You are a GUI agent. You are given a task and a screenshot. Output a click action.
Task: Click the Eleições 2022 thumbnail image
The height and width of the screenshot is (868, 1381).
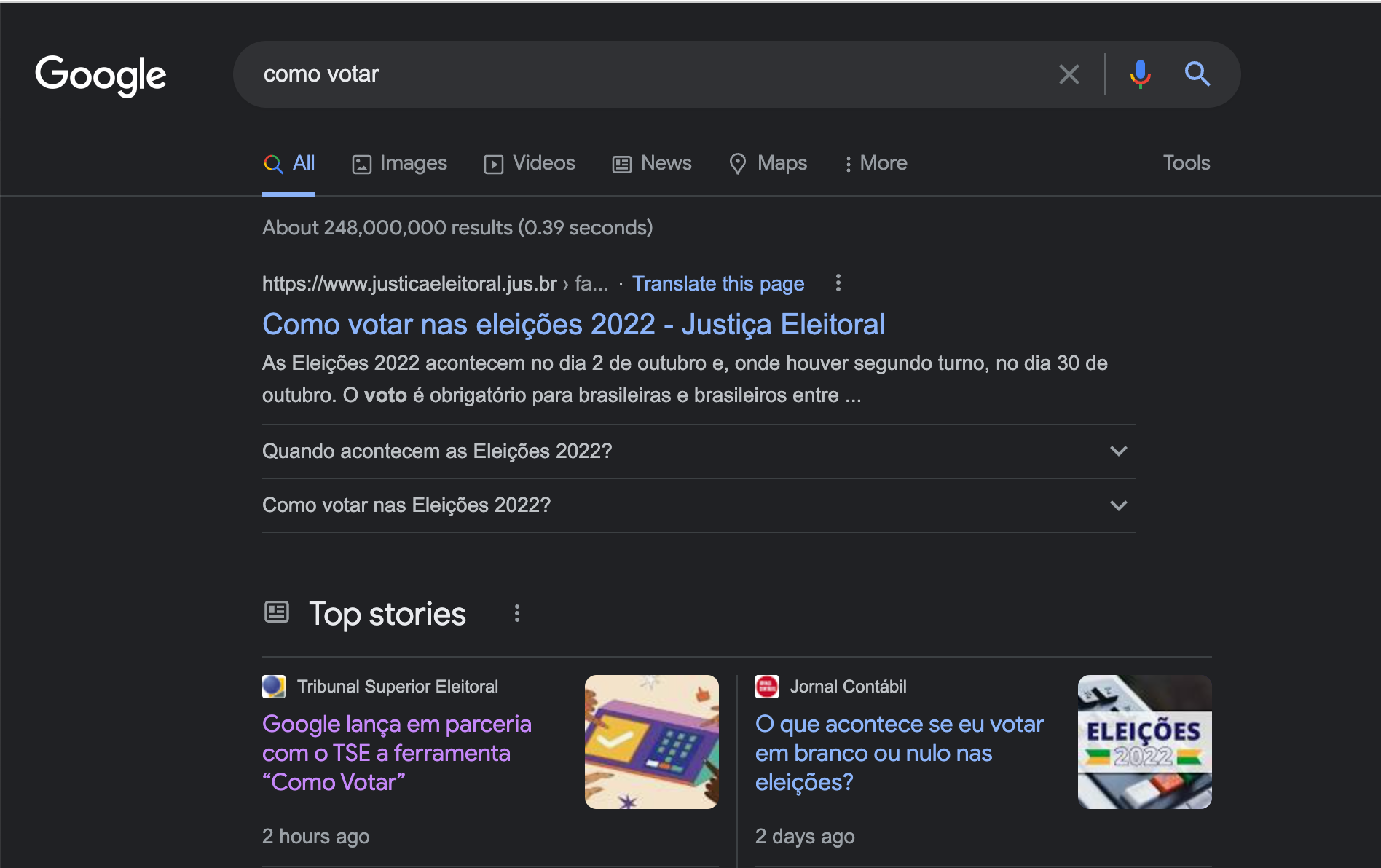coord(1145,742)
